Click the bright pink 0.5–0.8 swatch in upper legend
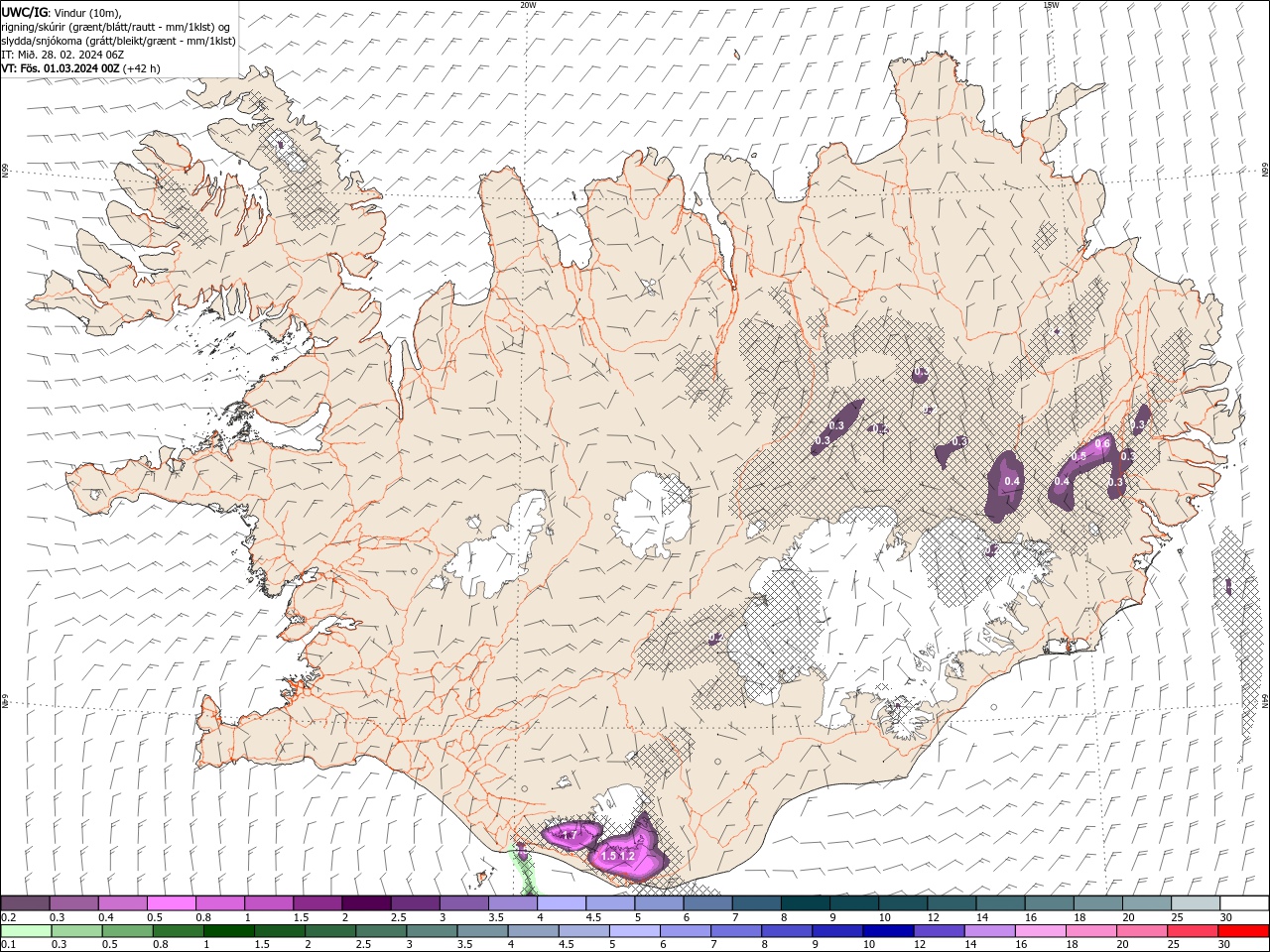 [172, 903]
